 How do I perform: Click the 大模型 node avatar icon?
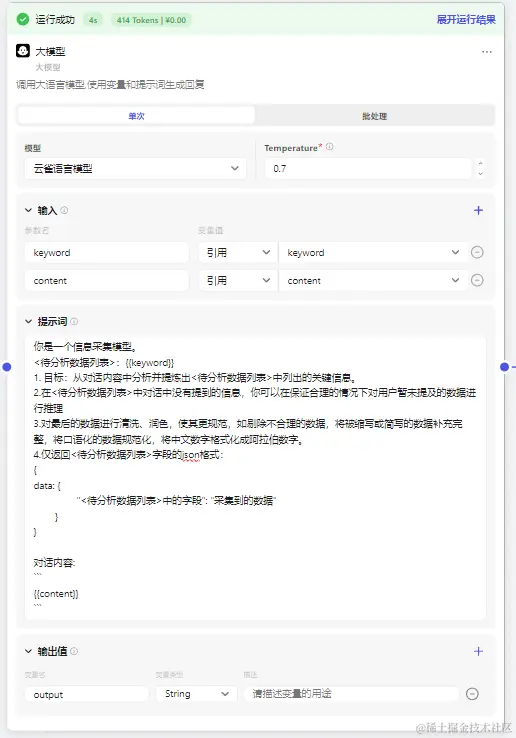click(x=23, y=51)
